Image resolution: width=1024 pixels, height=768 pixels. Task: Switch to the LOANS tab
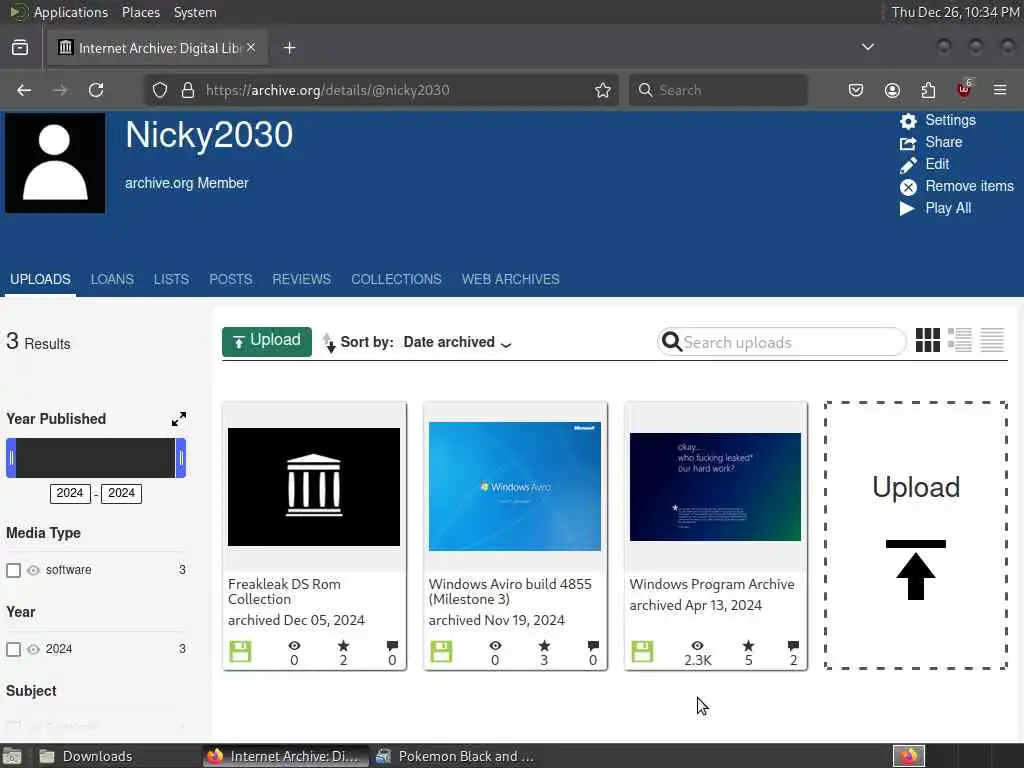click(x=112, y=280)
